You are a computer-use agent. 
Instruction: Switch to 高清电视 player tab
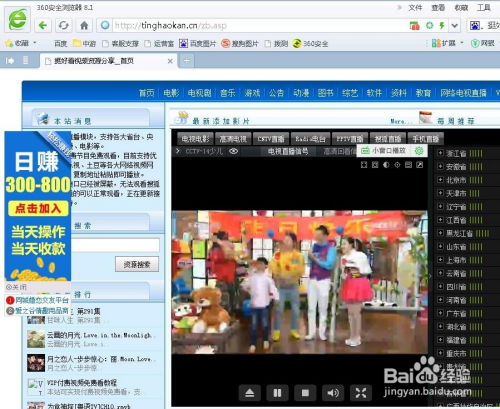pyautogui.click(x=233, y=139)
